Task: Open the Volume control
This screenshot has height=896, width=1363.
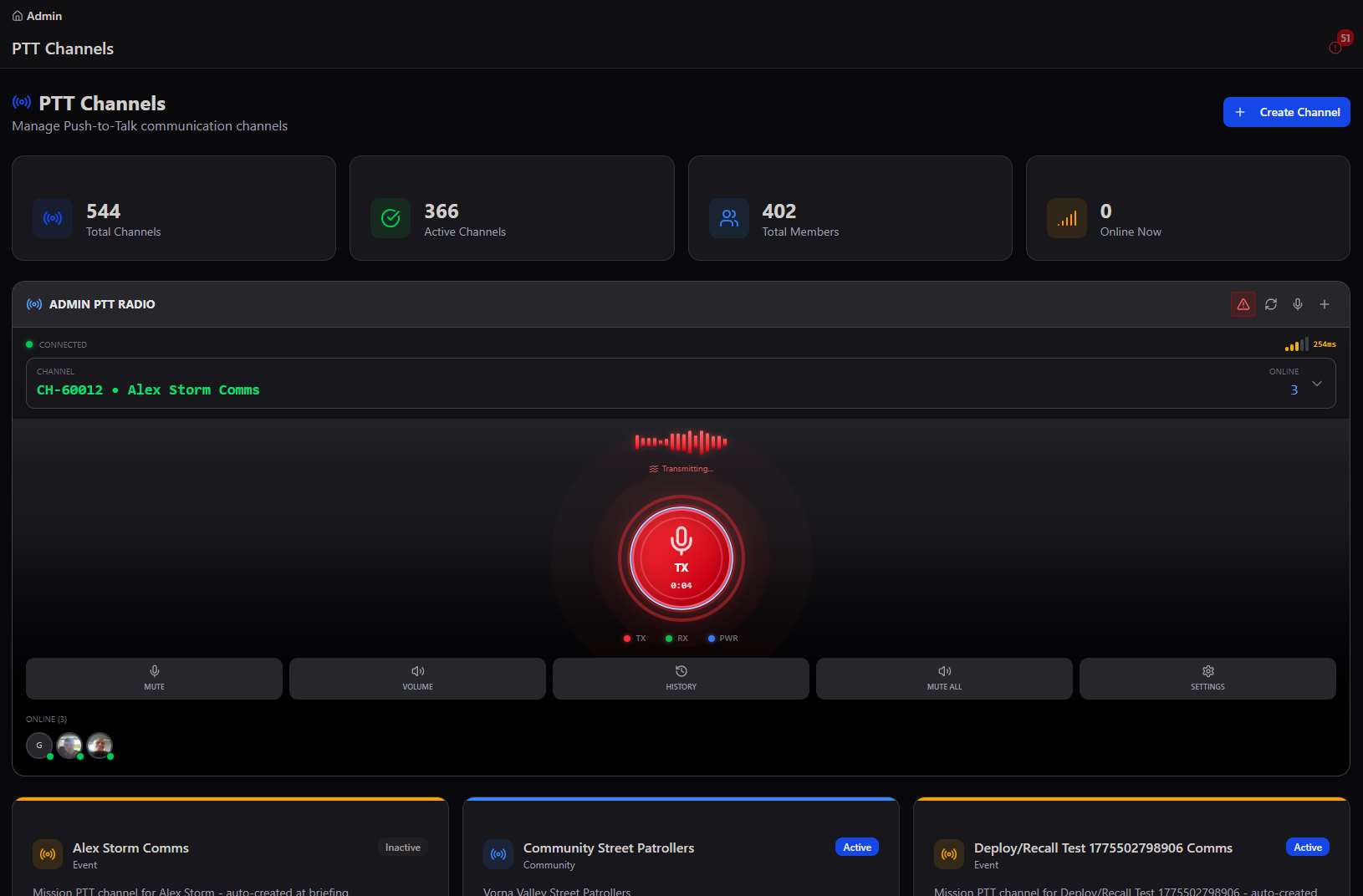Action: click(x=417, y=678)
